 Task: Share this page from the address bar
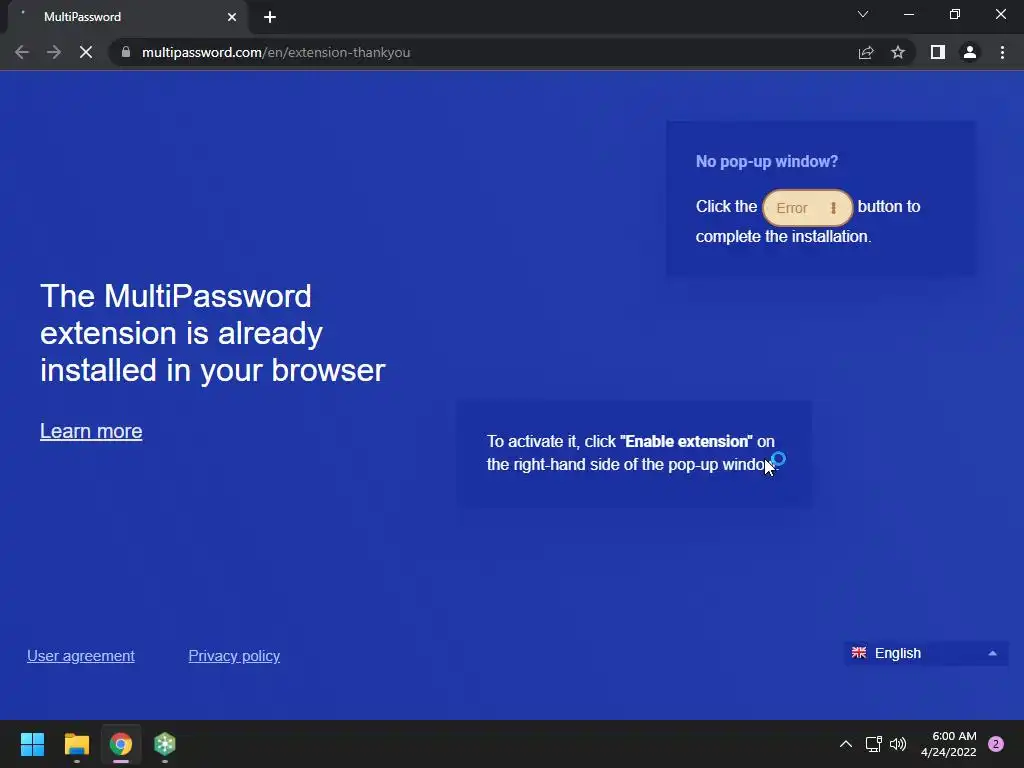pyautogui.click(x=866, y=52)
